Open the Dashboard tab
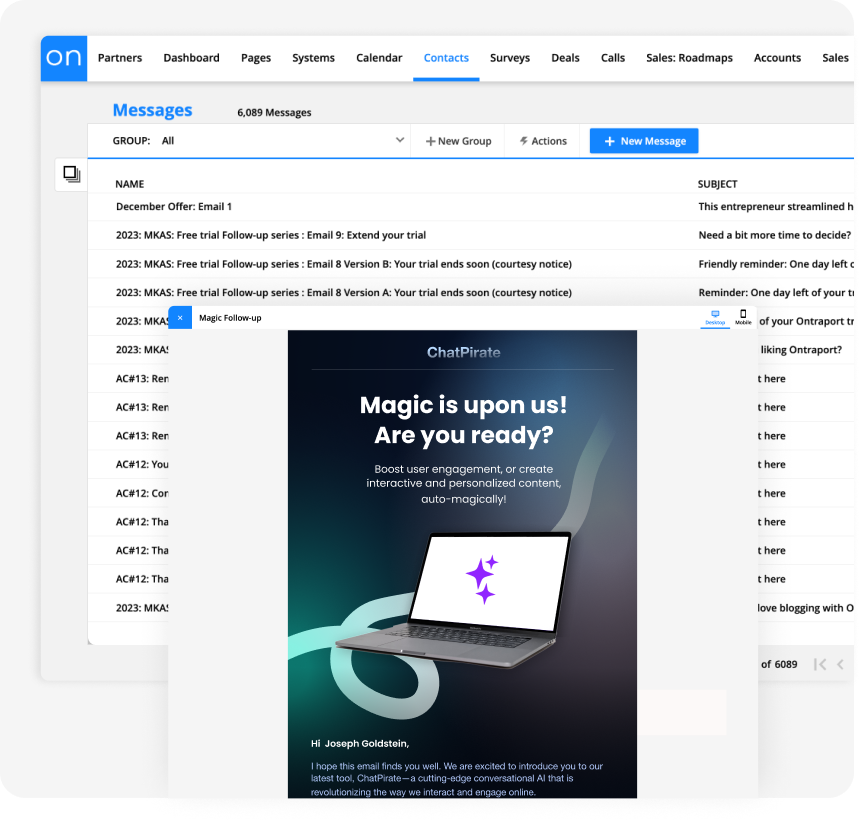This screenshot has height=826, width=860. click(191, 58)
